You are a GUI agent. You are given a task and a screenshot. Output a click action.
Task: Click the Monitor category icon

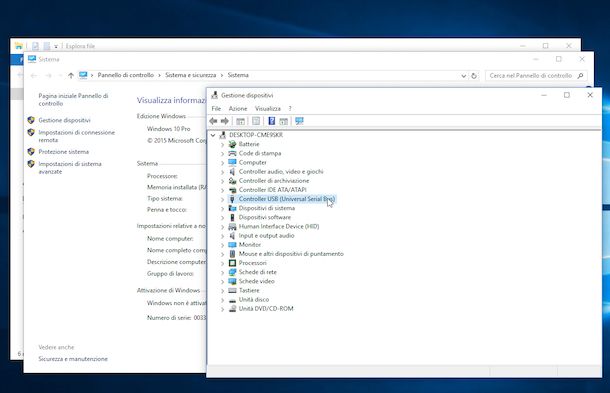[232, 245]
